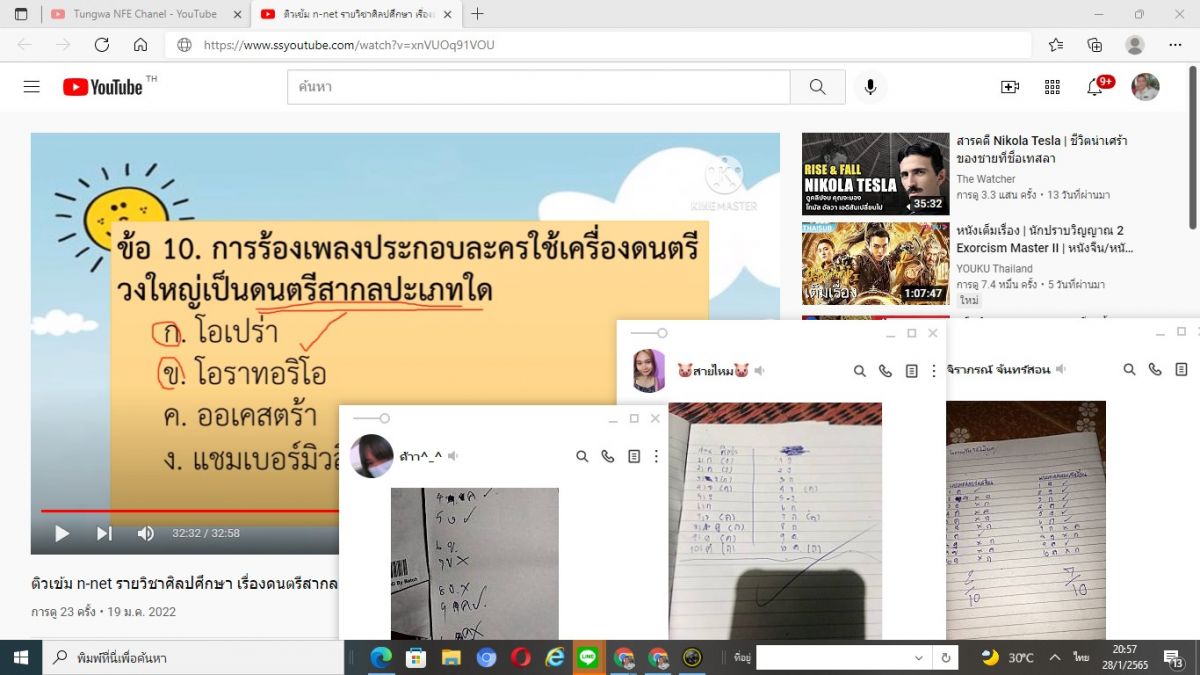
Task: Show hidden system tray icons
Action: (x=1054, y=657)
